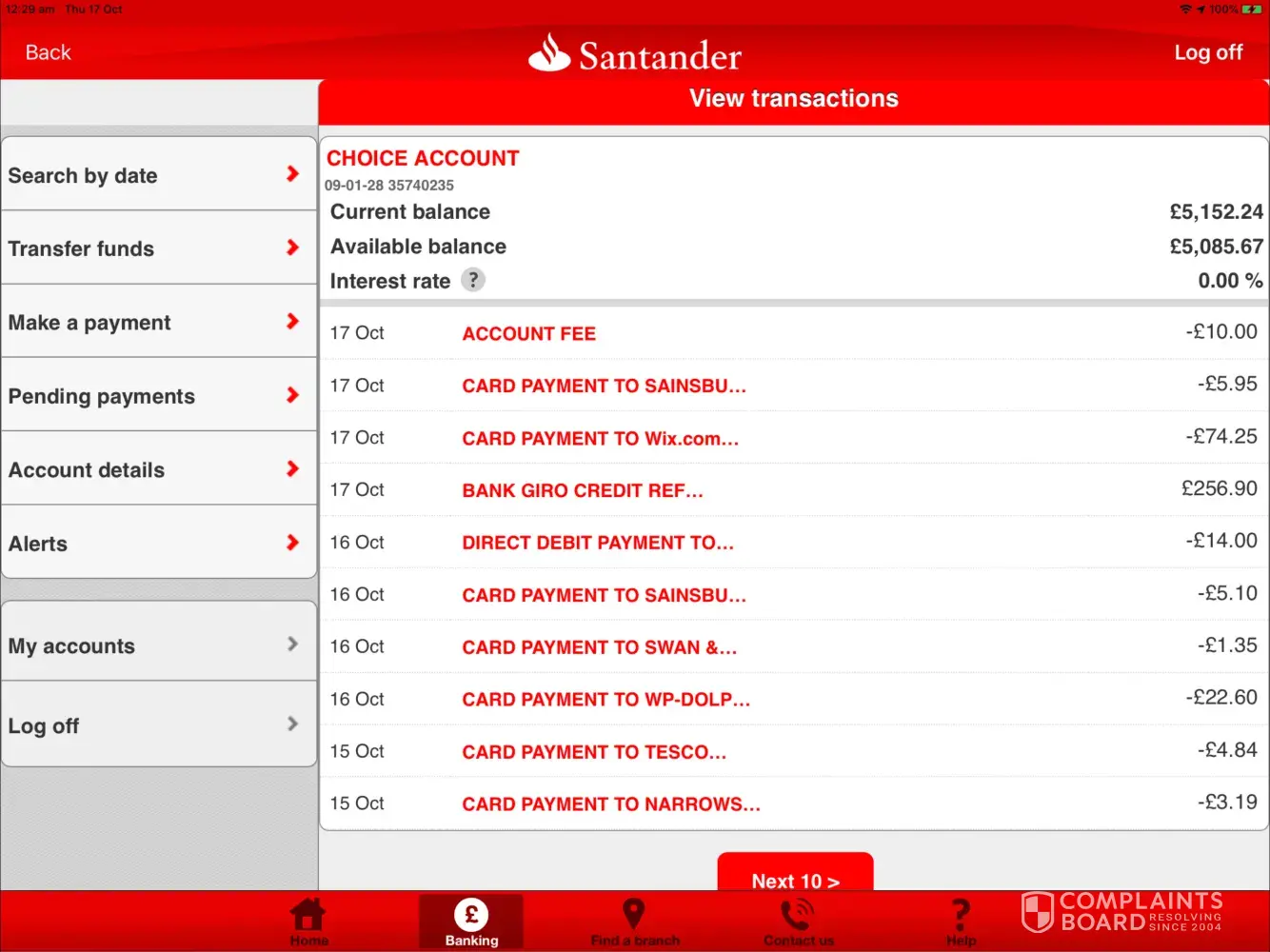This screenshot has height=952, width=1270.
Task: Open CARD PAYMENT TO NARROWS transaction
Action: click(794, 804)
